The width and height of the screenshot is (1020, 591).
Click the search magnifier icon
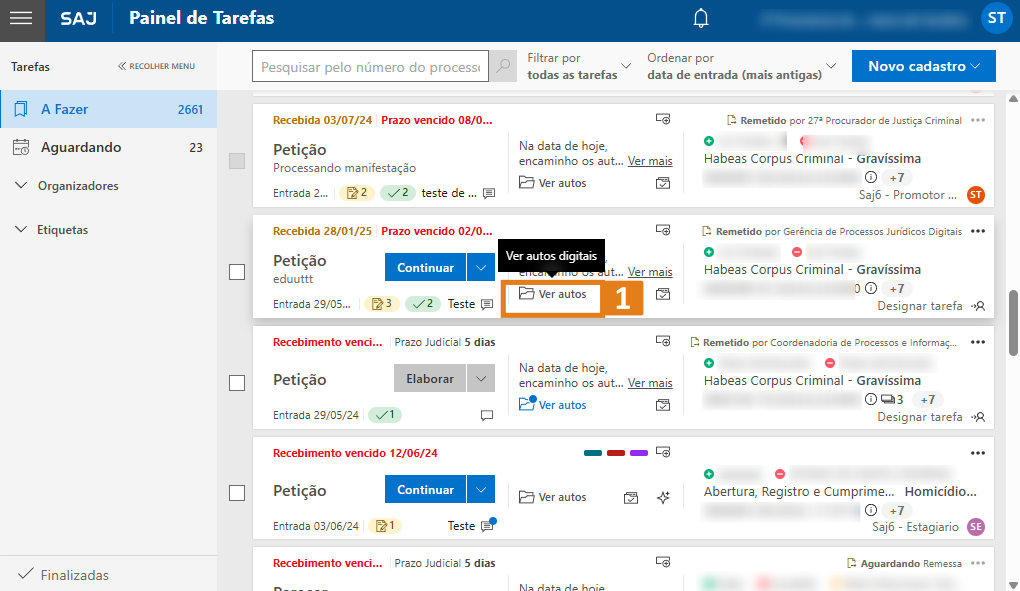[505, 67]
